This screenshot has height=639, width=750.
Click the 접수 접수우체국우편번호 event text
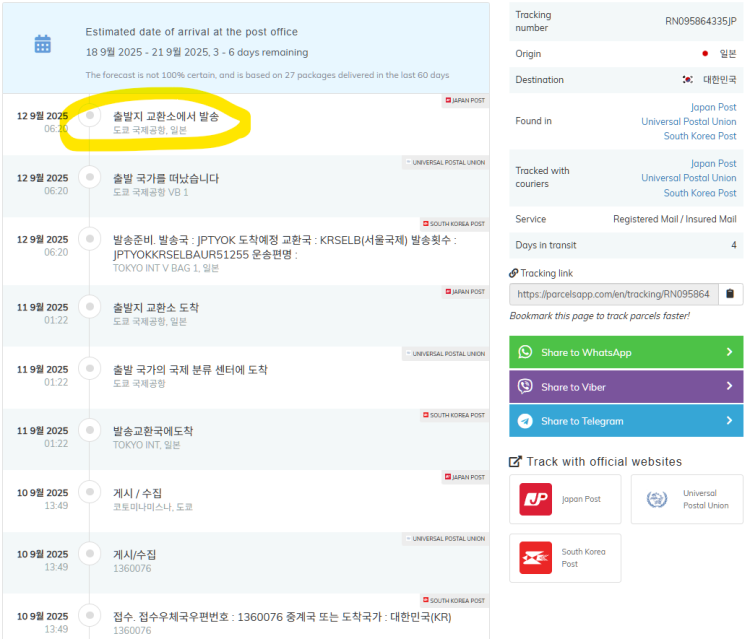coord(282,617)
